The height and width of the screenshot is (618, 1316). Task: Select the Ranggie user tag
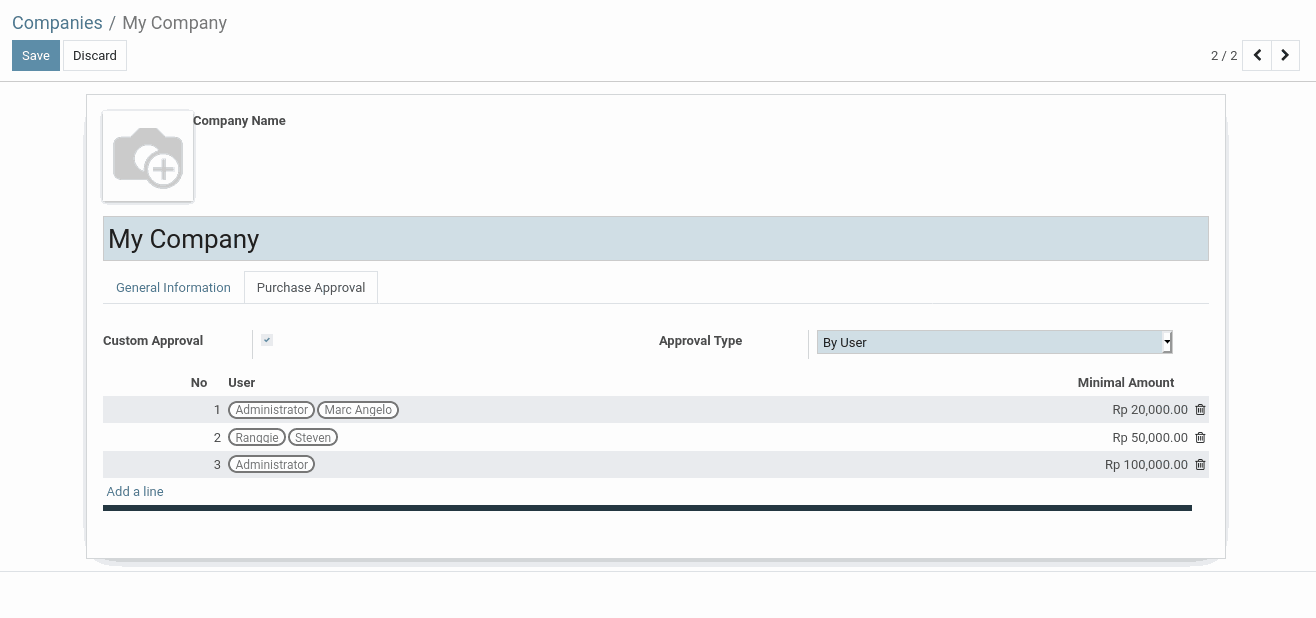(x=257, y=438)
